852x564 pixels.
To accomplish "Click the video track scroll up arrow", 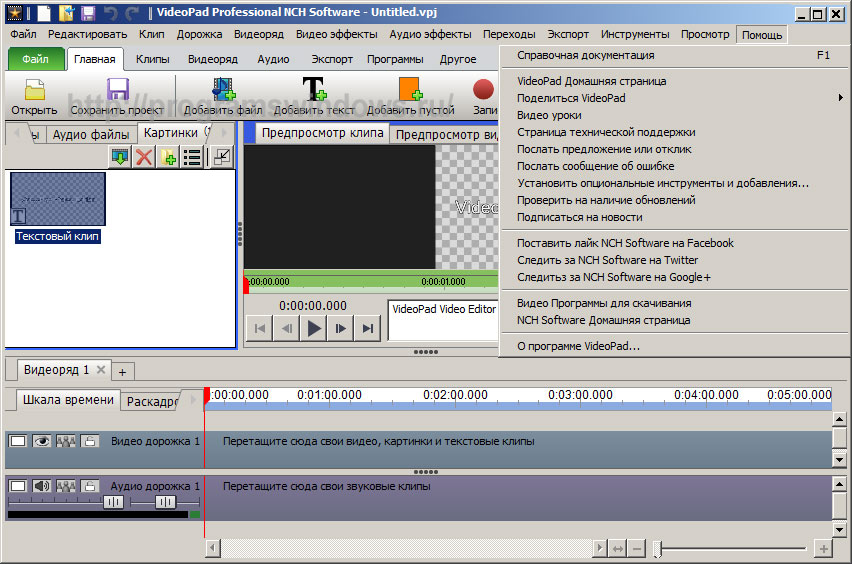I will tap(840, 419).
